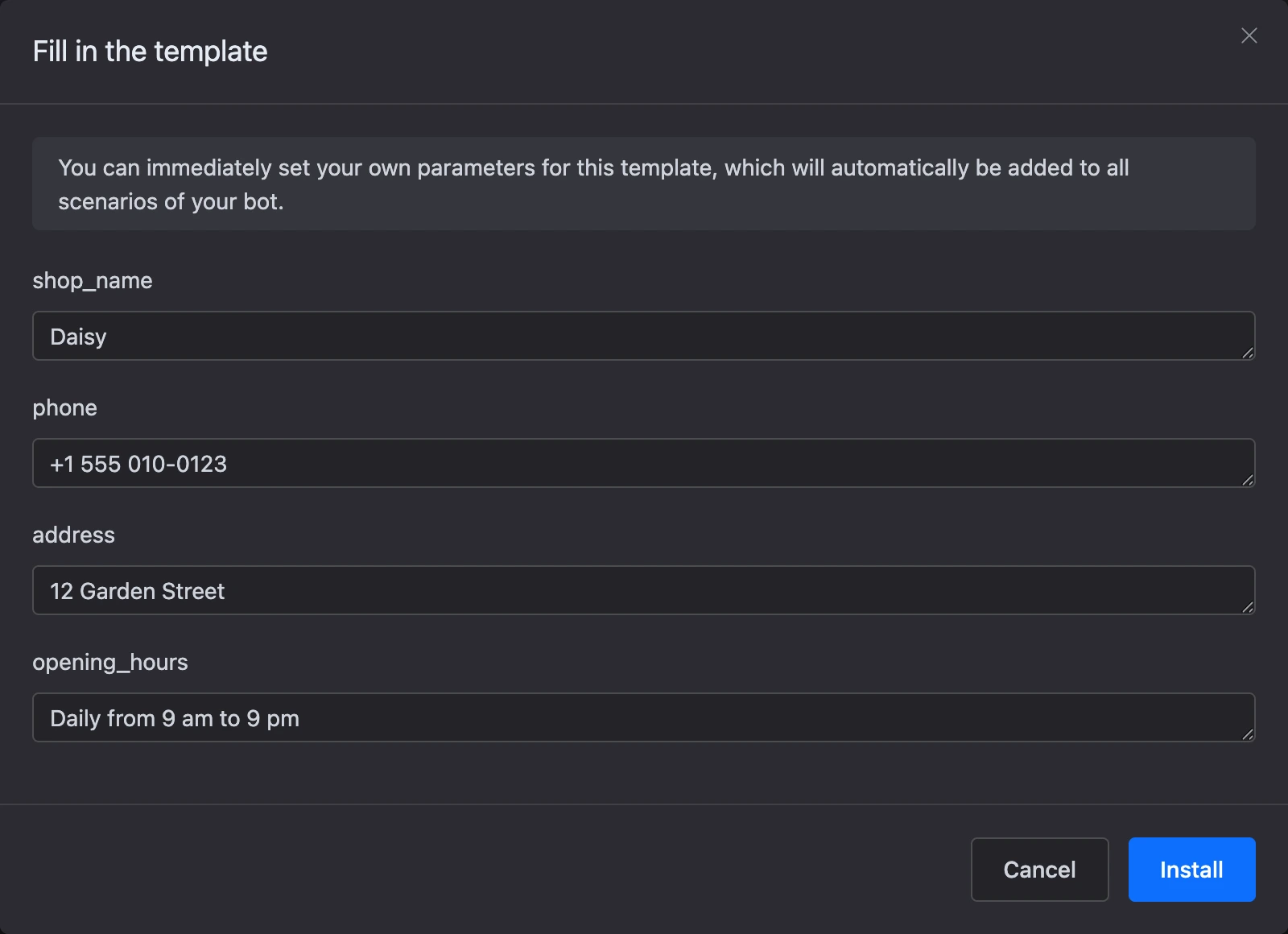Viewport: 1288px width, 934px height.
Task: Click the opening_hours label
Action: point(110,663)
